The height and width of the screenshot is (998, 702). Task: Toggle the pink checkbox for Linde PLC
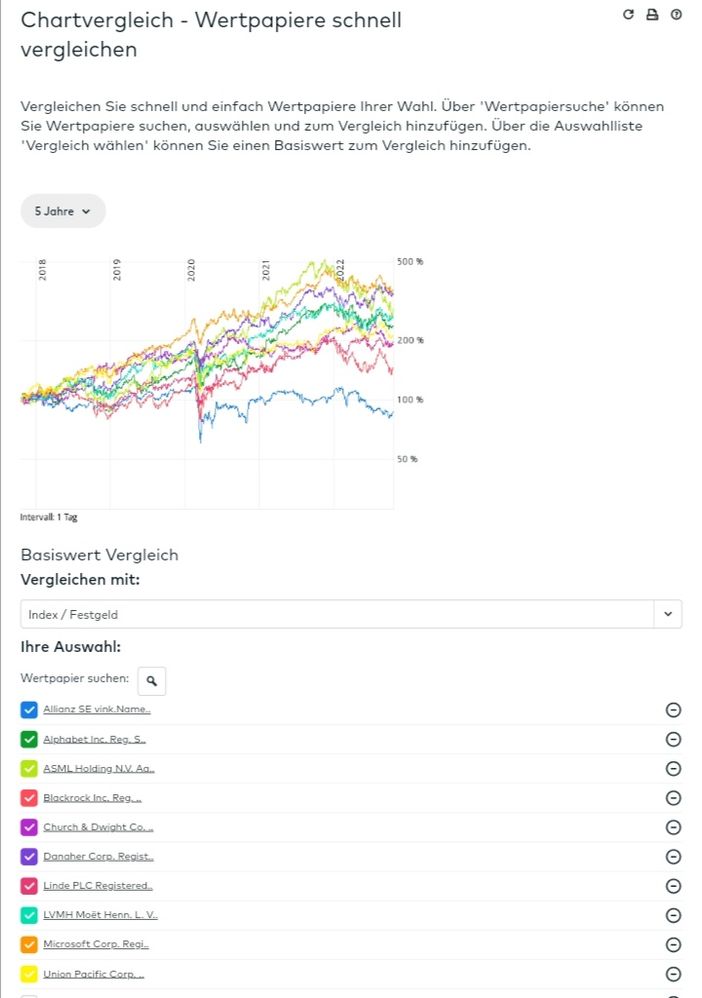pos(27,886)
